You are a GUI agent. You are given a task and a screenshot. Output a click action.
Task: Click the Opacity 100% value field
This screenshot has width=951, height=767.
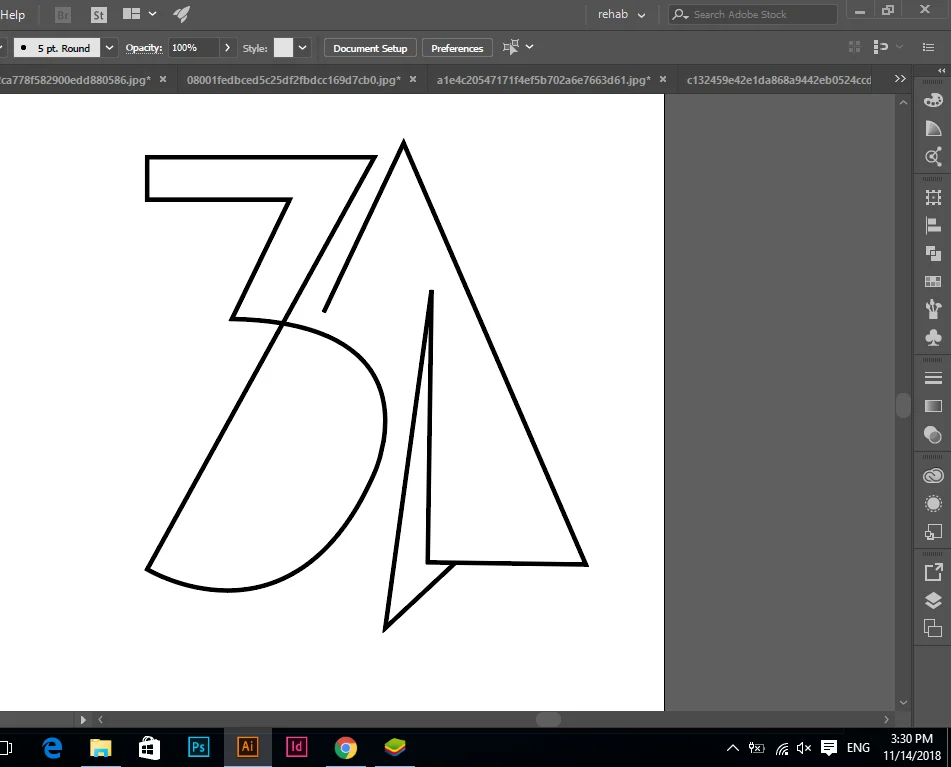pos(193,48)
